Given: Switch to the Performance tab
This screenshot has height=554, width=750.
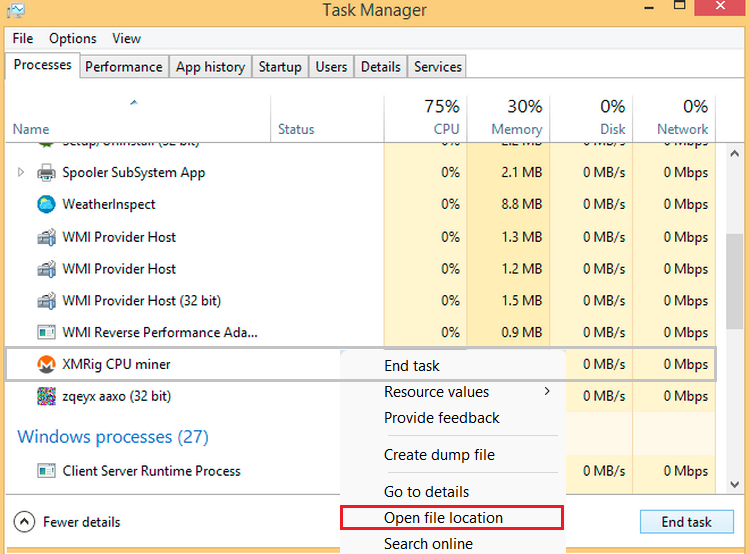Looking at the screenshot, I should pyautogui.click(x=123, y=67).
